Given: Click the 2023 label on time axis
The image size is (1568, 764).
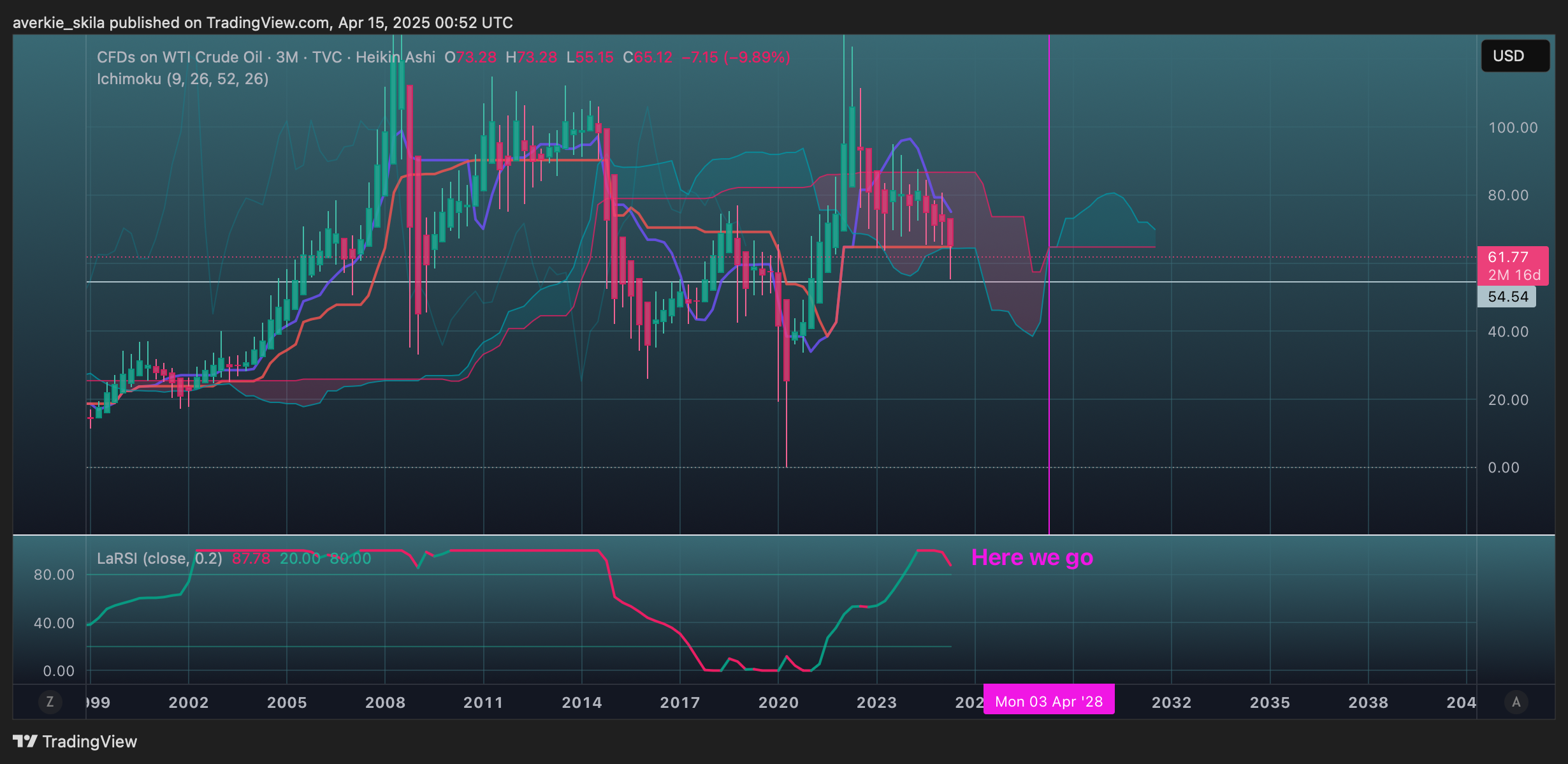Looking at the screenshot, I should [876, 702].
